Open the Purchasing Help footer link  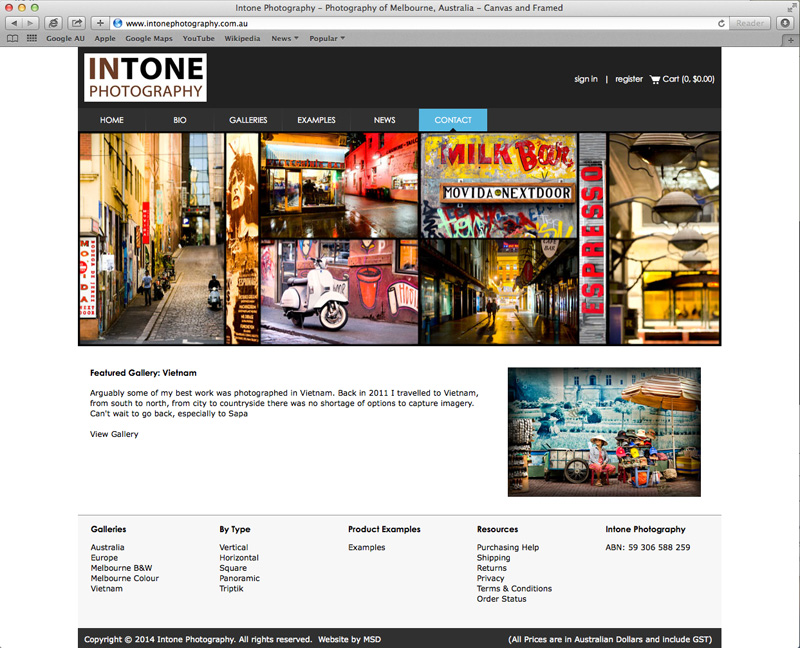click(507, 547)
